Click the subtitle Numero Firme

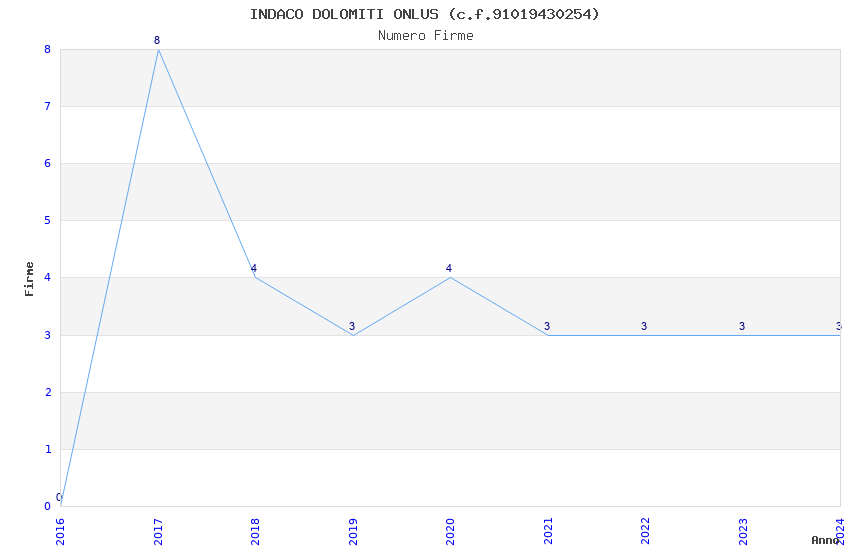[x=426, y=36]
